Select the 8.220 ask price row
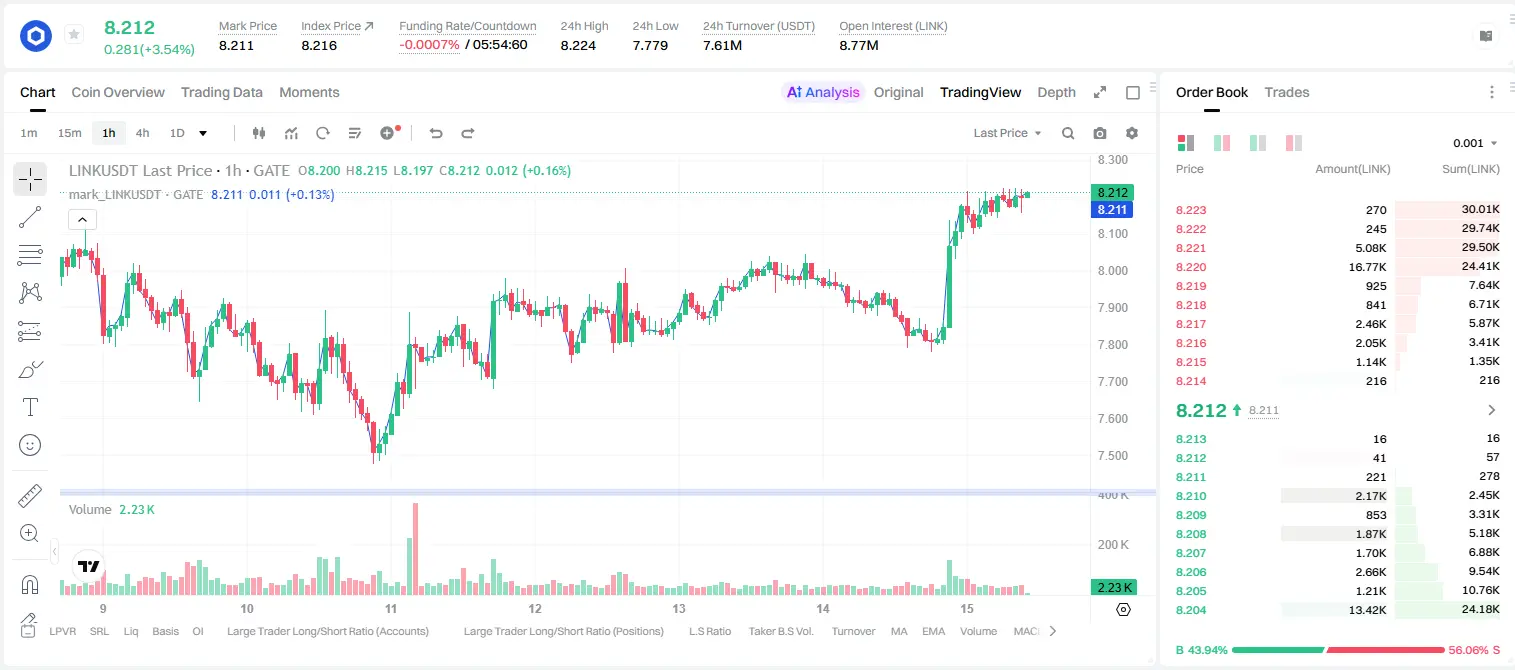 [1337, 267]
